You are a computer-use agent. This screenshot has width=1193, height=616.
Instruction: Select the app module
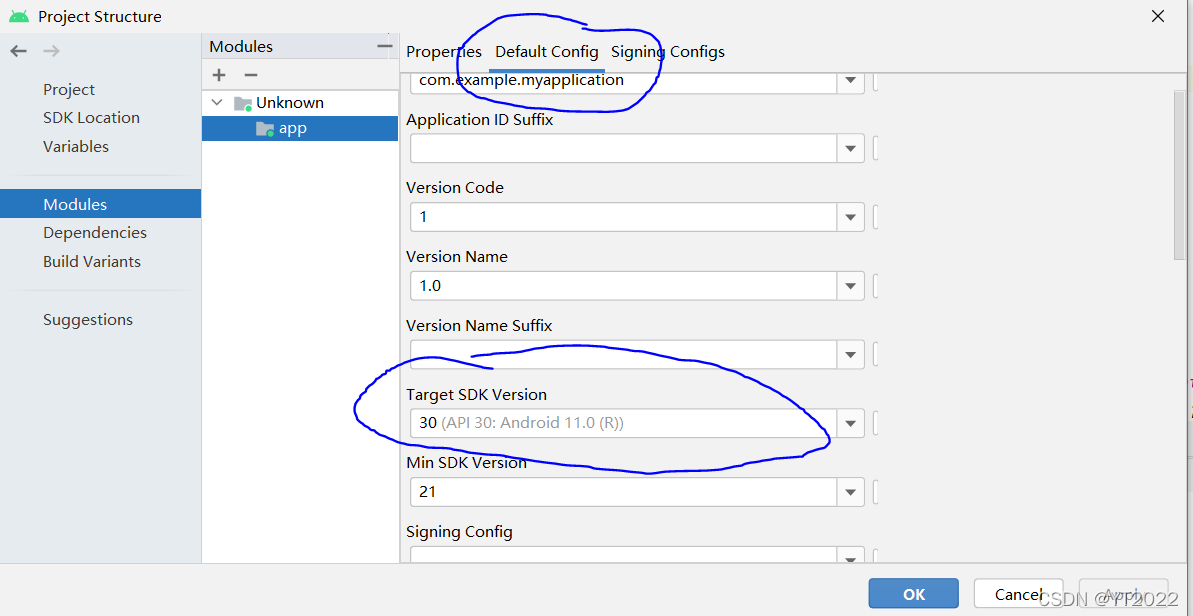[300, 129]
